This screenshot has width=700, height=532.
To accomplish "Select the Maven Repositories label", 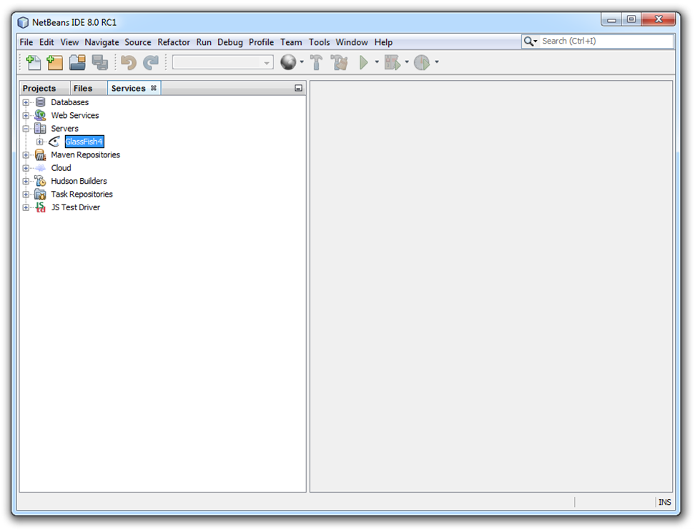I will pyautogui.click(x=85, y=155).
